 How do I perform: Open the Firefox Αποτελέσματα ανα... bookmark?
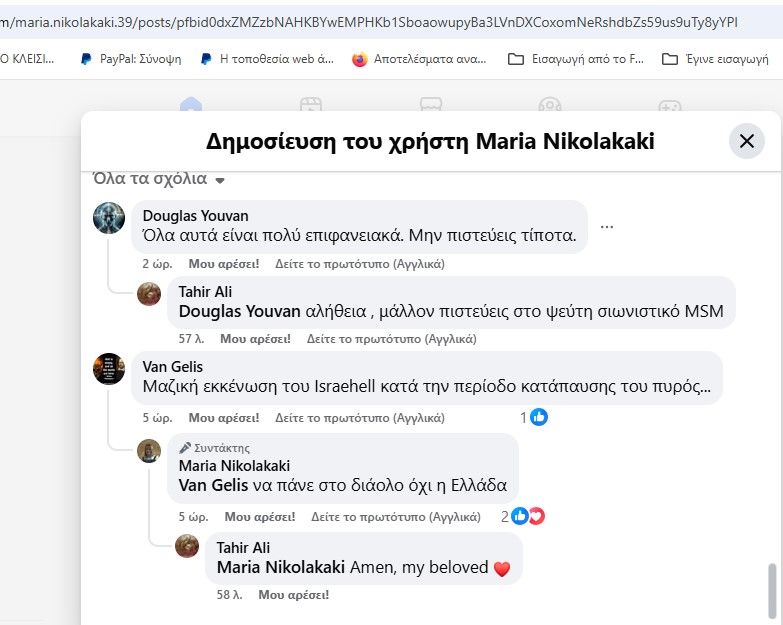[419, 59]
